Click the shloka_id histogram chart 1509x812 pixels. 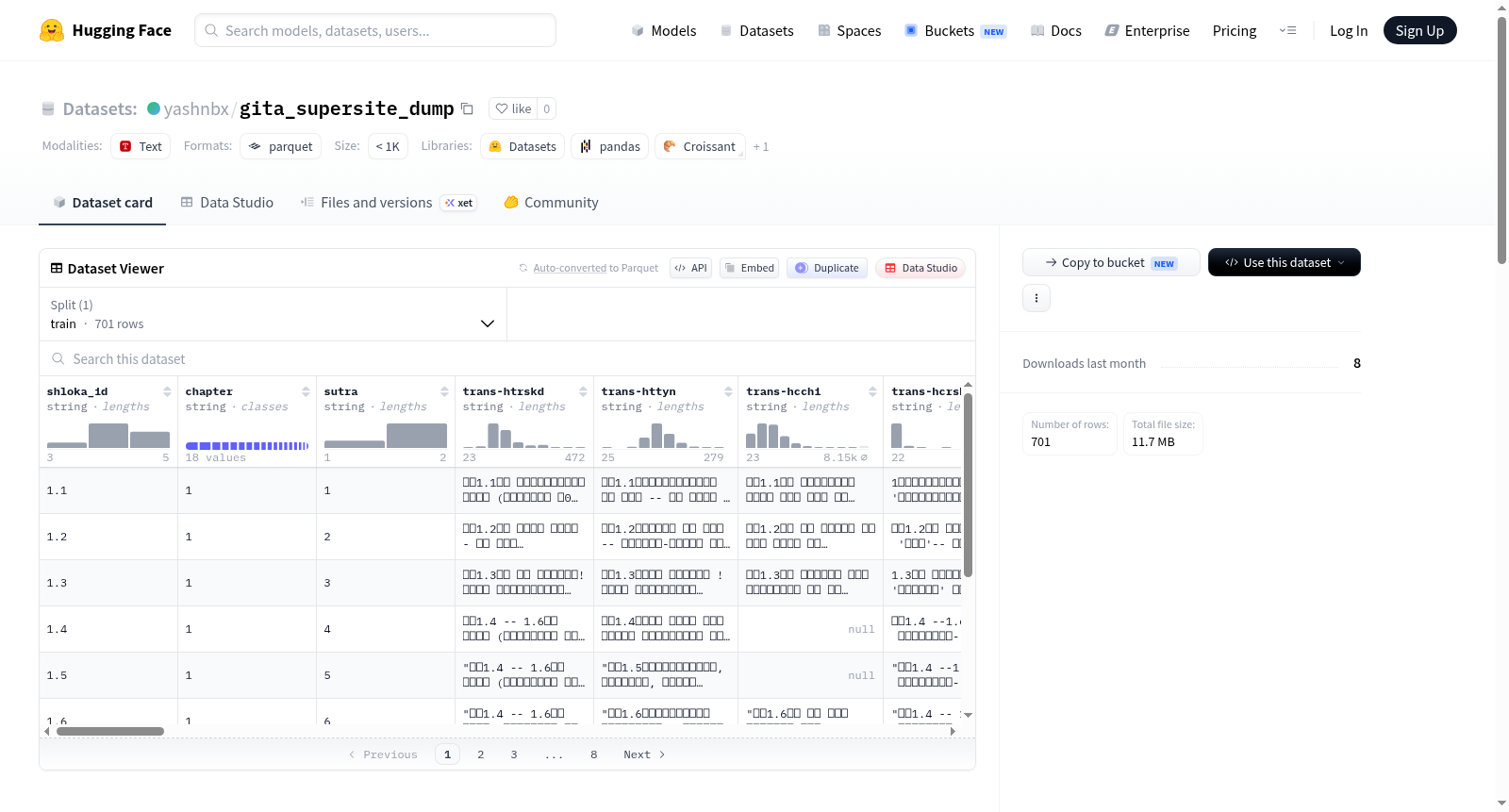click(108, 436)
